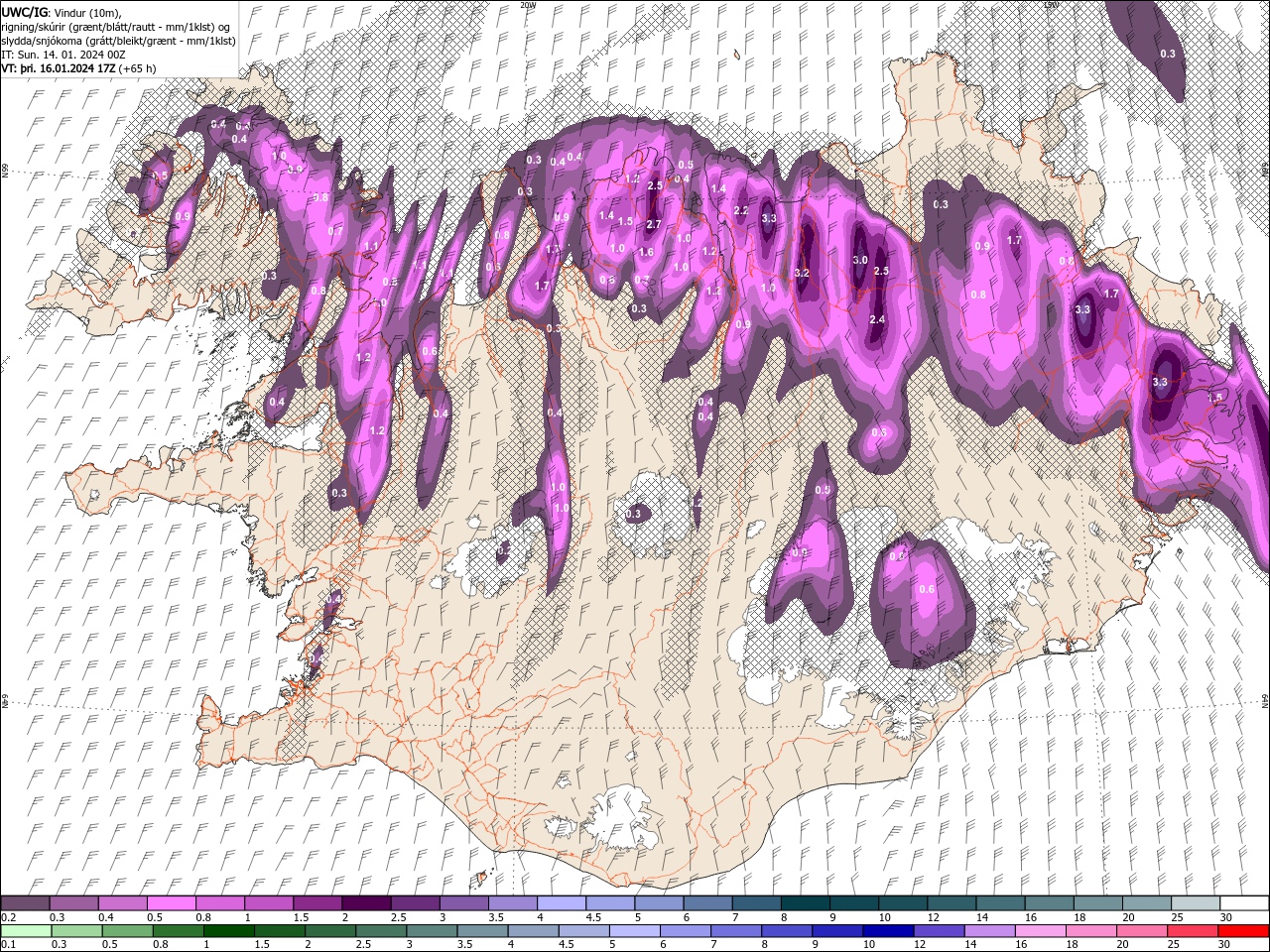Click the 8–9 dark teal swatch, upper legend row
The width and height of the screenshot is (1270, 952).
pos(805,902)
